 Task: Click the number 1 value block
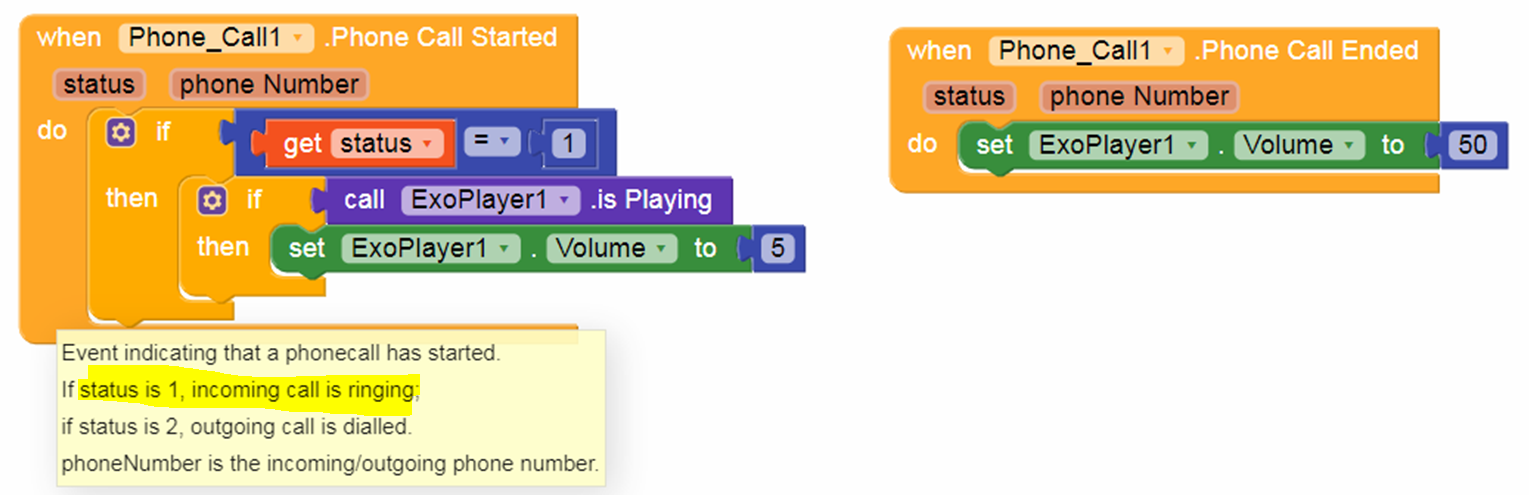click(x=567, y=144)
